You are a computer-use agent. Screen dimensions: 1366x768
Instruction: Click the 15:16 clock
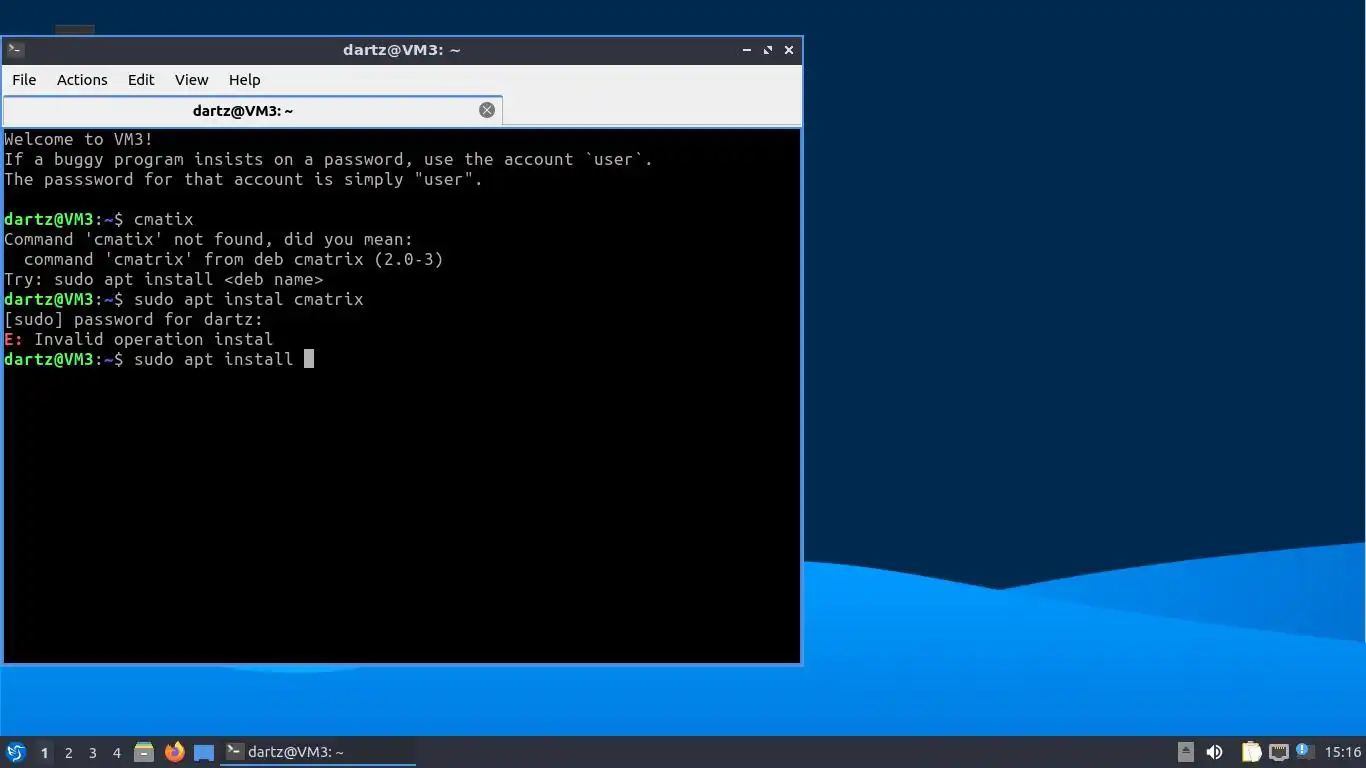coord(1343,752)
